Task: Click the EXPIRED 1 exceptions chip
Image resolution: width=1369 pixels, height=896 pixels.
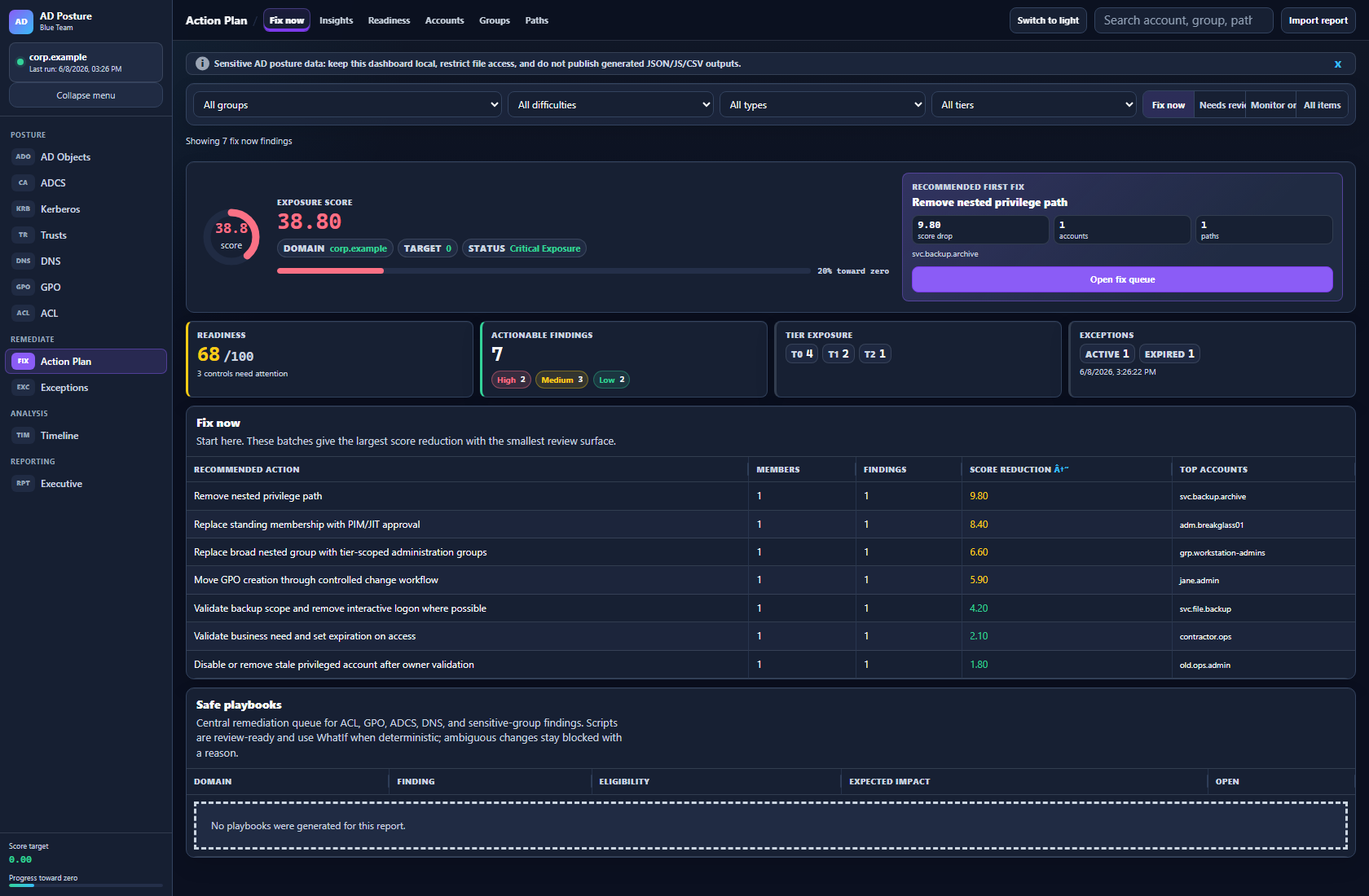Action: click(1169, 354)
